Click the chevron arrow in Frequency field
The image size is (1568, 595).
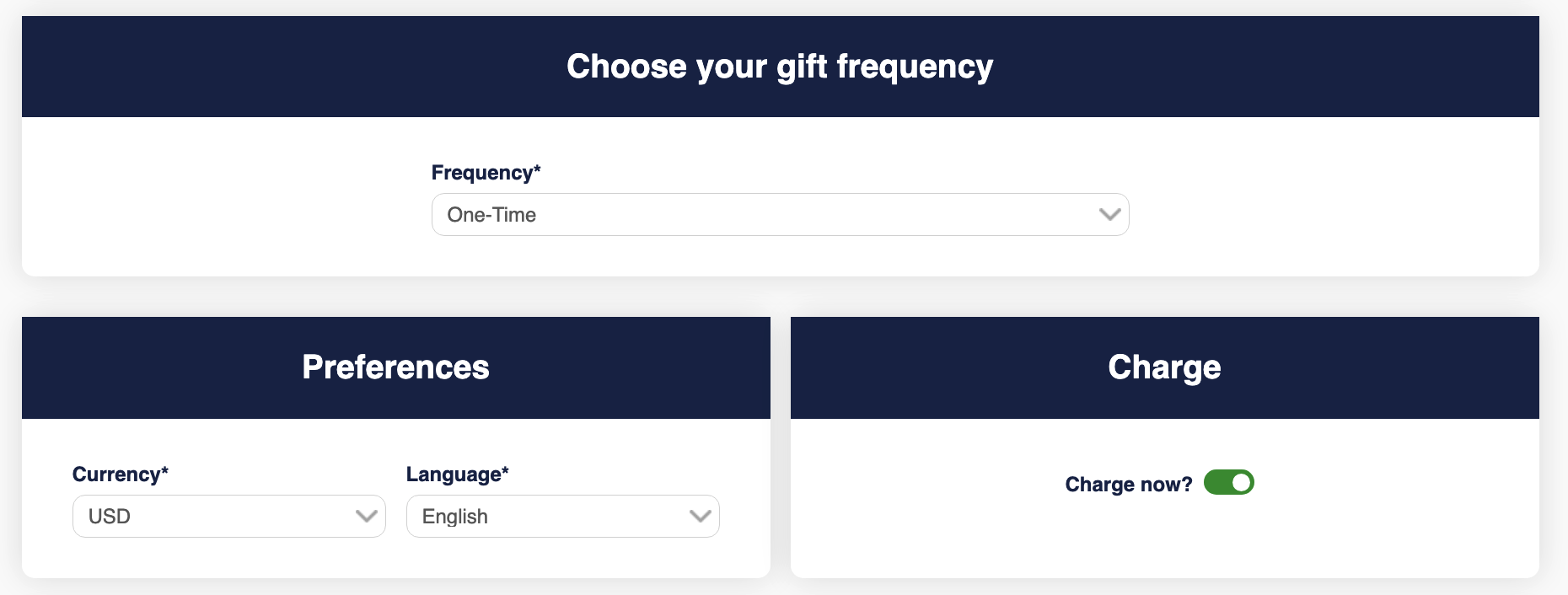[1109, 215]
